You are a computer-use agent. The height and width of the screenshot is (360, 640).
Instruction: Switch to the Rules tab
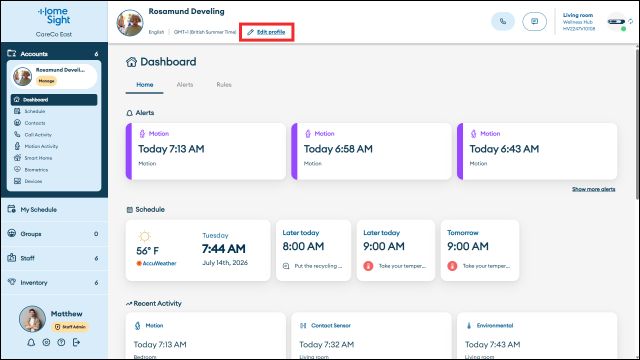(x=224, y=84)
